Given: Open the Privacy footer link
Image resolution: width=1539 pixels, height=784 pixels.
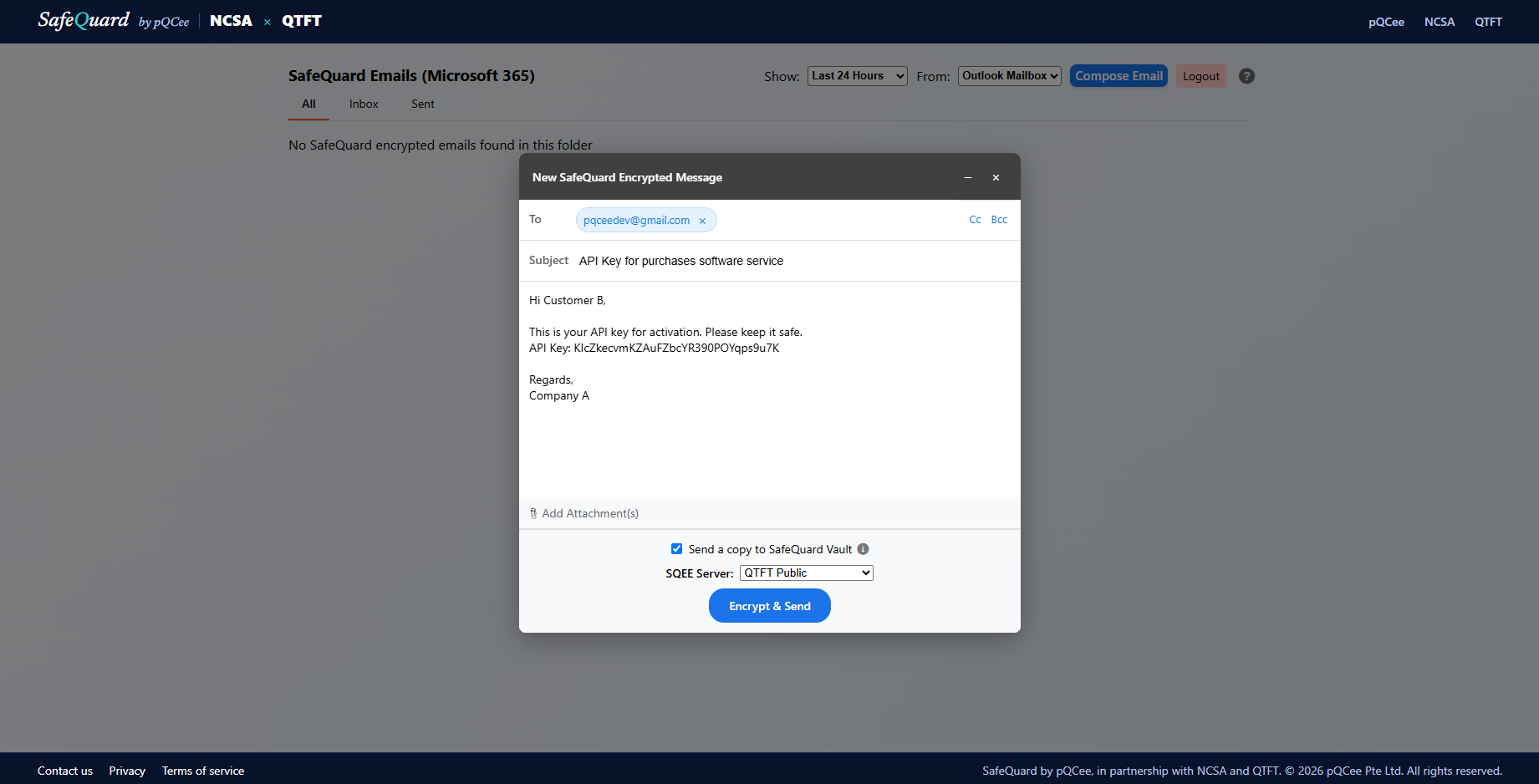Looking at the screenshot, I should point(127,771).
